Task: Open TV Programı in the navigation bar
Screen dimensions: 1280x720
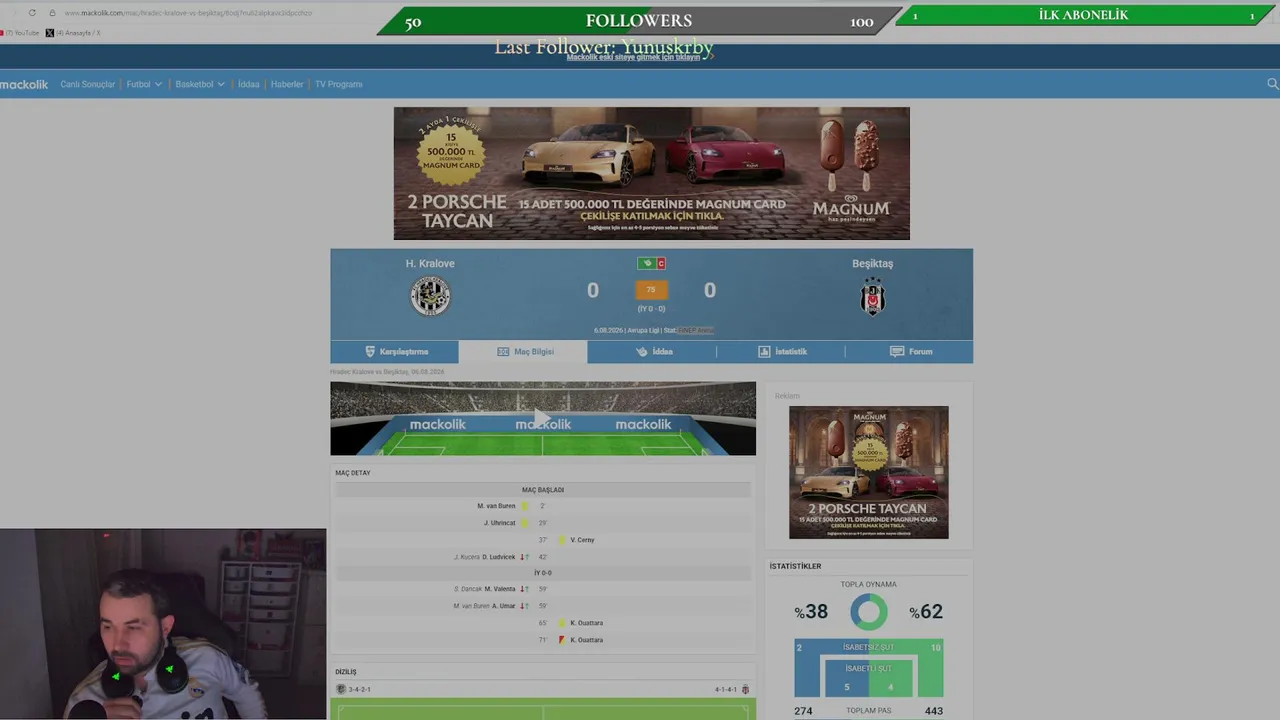Action: [x=339, y=85]
